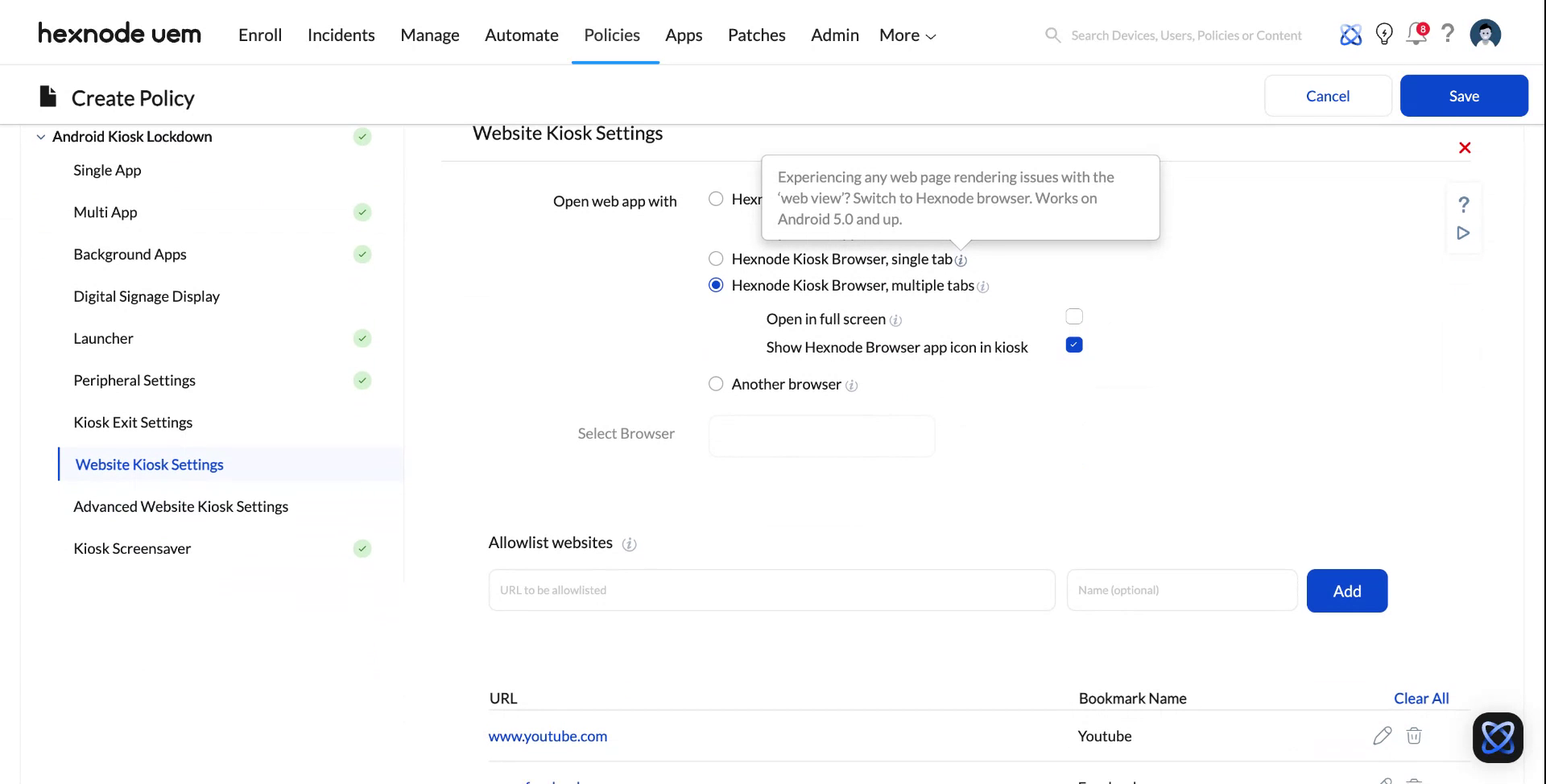Expand the More navigation menu
The width and height of the screenshot is (1546, 784).
point(906,35)
